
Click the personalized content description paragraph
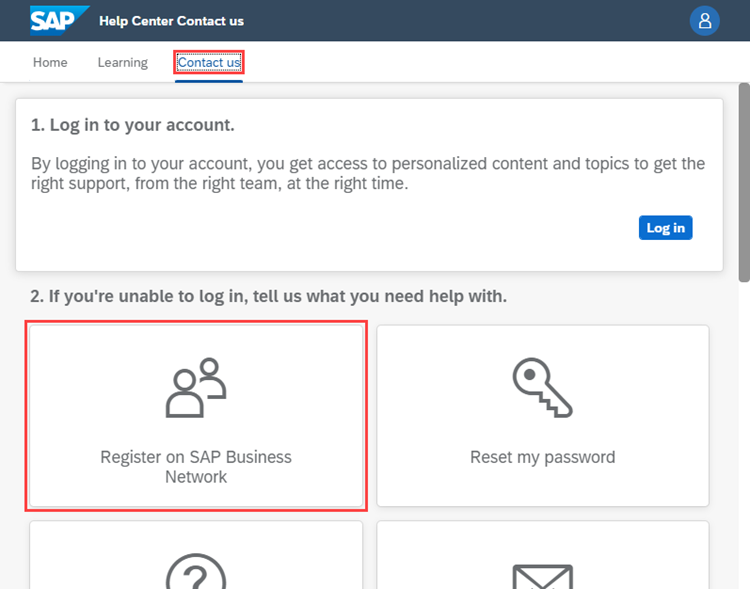click(367, 173)
